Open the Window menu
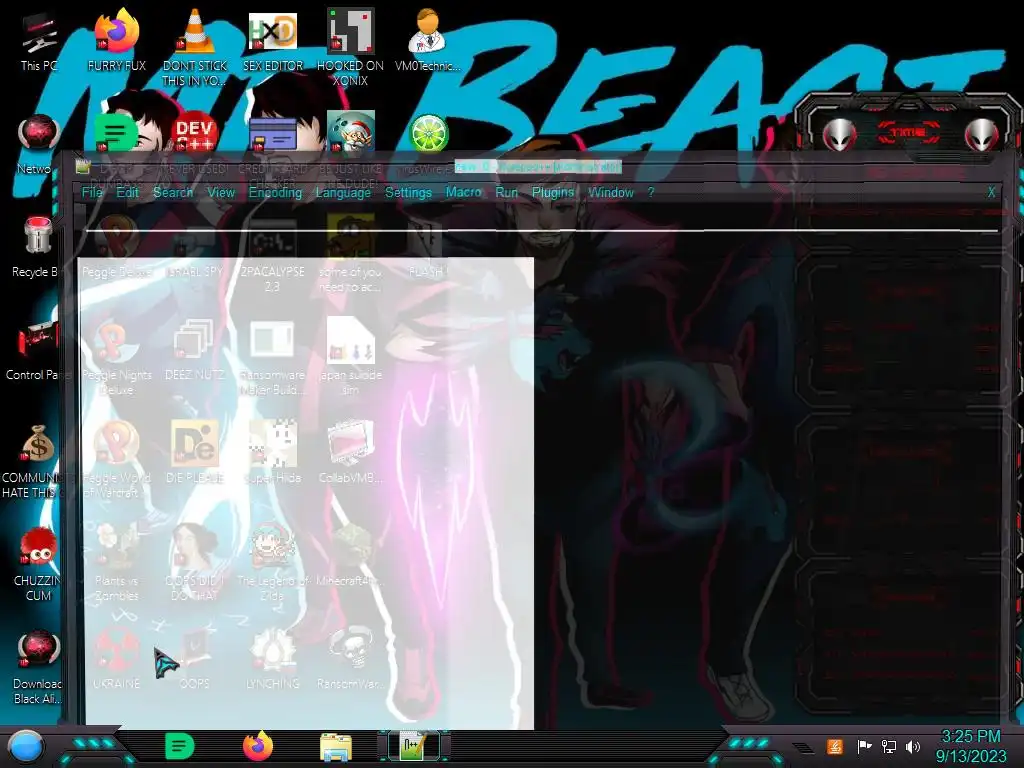The image size is (1024, 768). 611,192
